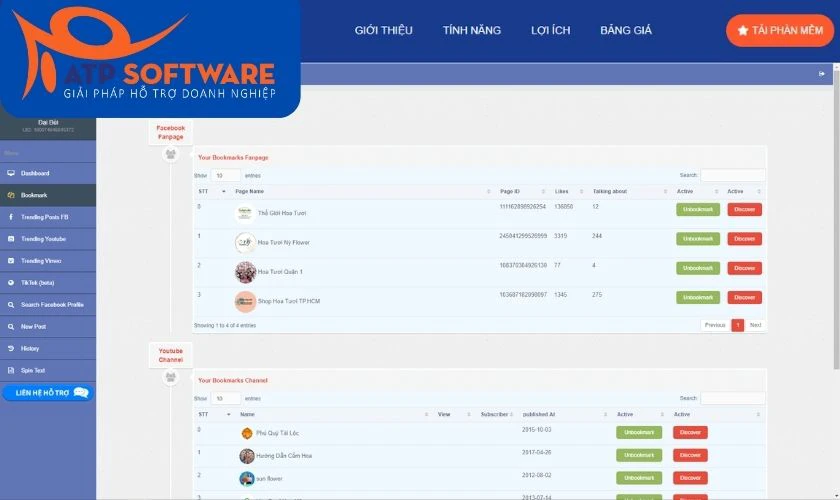This screenshot has width=840, height=500.
Task: Click the Facebook icon for Trending Posts FB
Action: pos(11,217)
